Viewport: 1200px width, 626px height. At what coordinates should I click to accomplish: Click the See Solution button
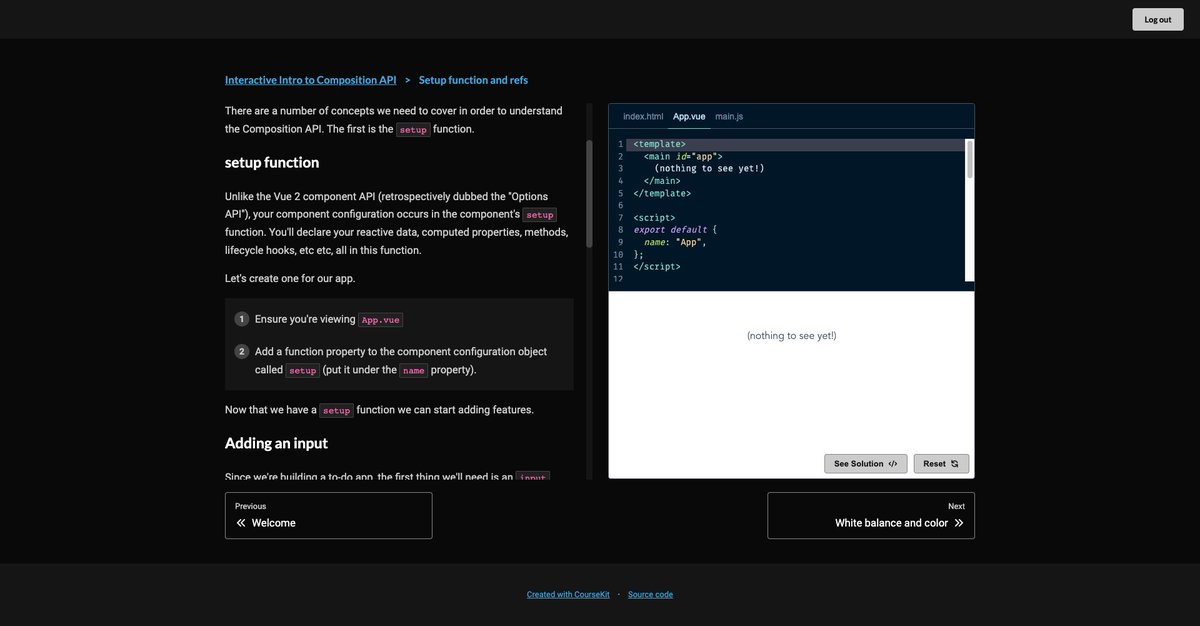coord(866,464)
